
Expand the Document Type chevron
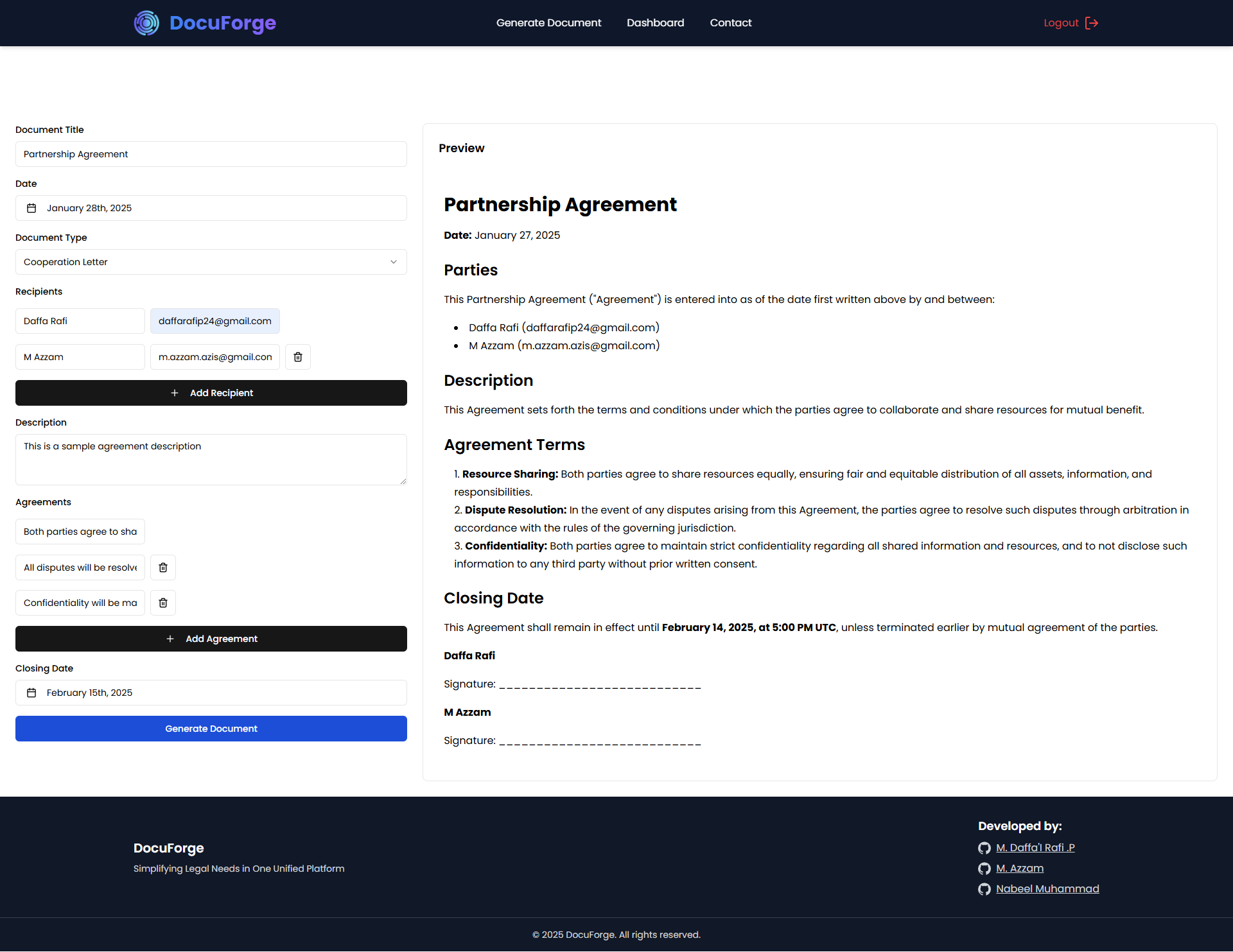pyautogui.click(x=394, y=262)
